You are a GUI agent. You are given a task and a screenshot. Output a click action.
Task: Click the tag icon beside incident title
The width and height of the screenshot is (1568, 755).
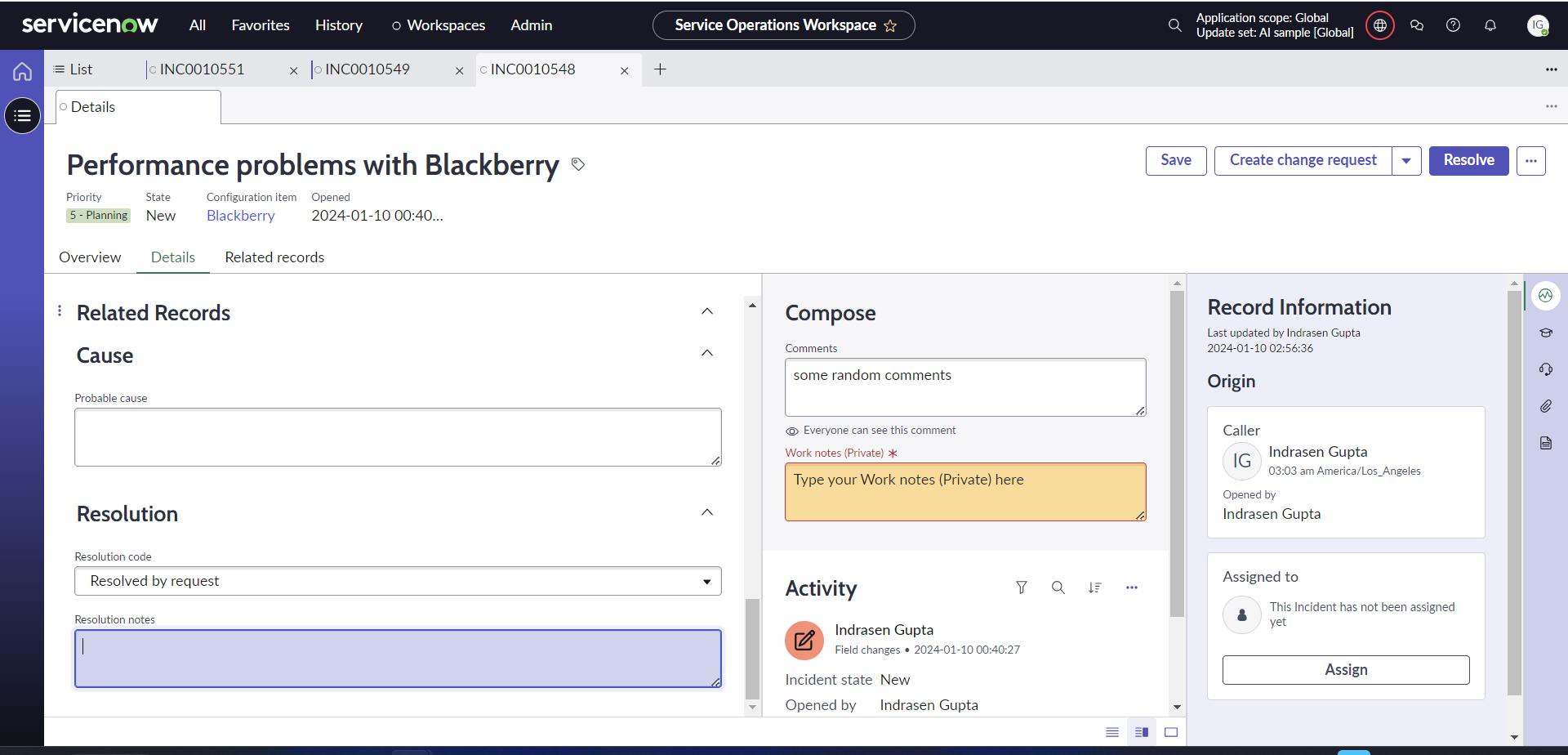(578, 164)
